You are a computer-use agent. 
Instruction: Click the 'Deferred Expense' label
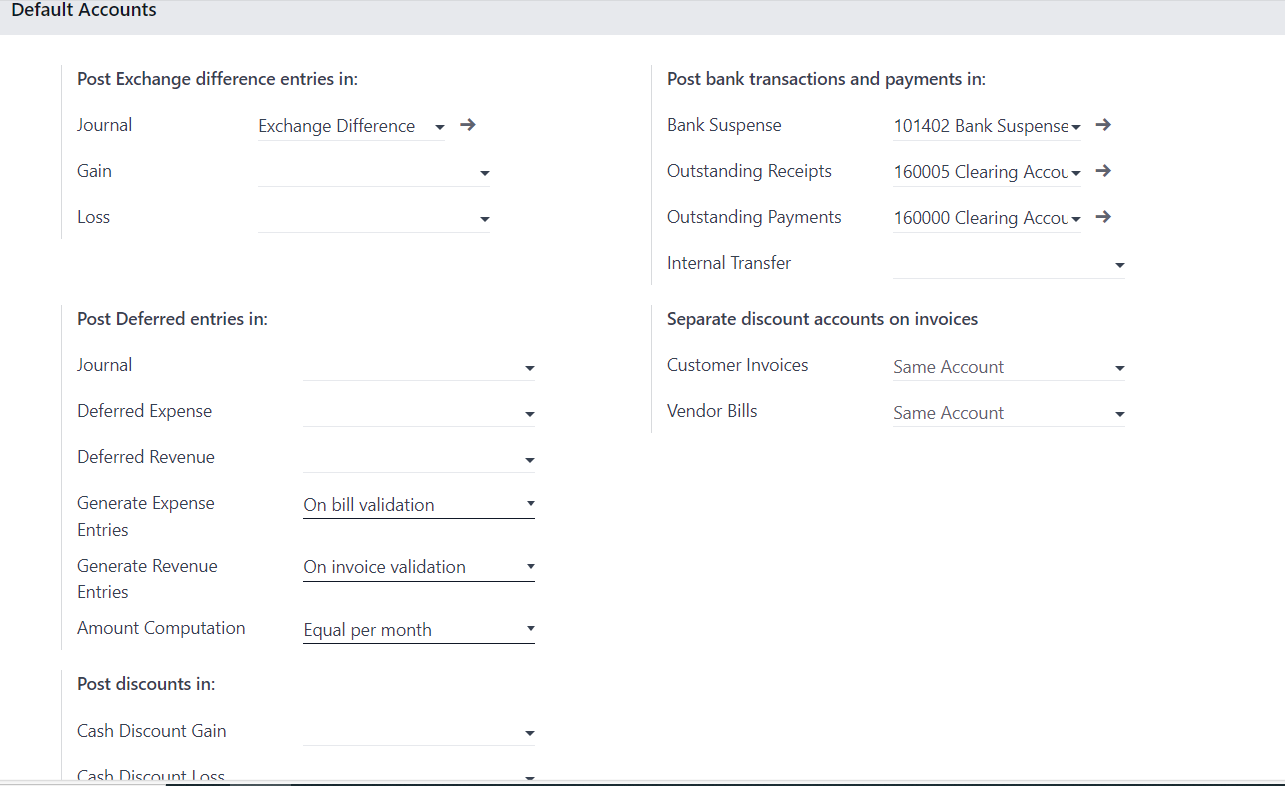[x=144, y=411]
